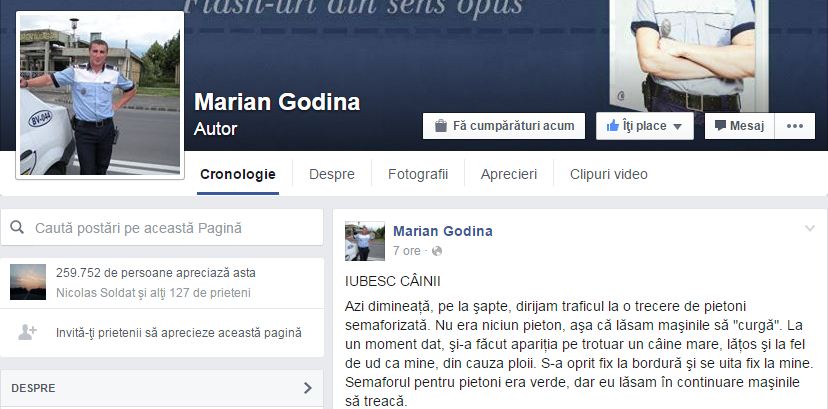Select the Aprecieri tab

click(509, 174)
